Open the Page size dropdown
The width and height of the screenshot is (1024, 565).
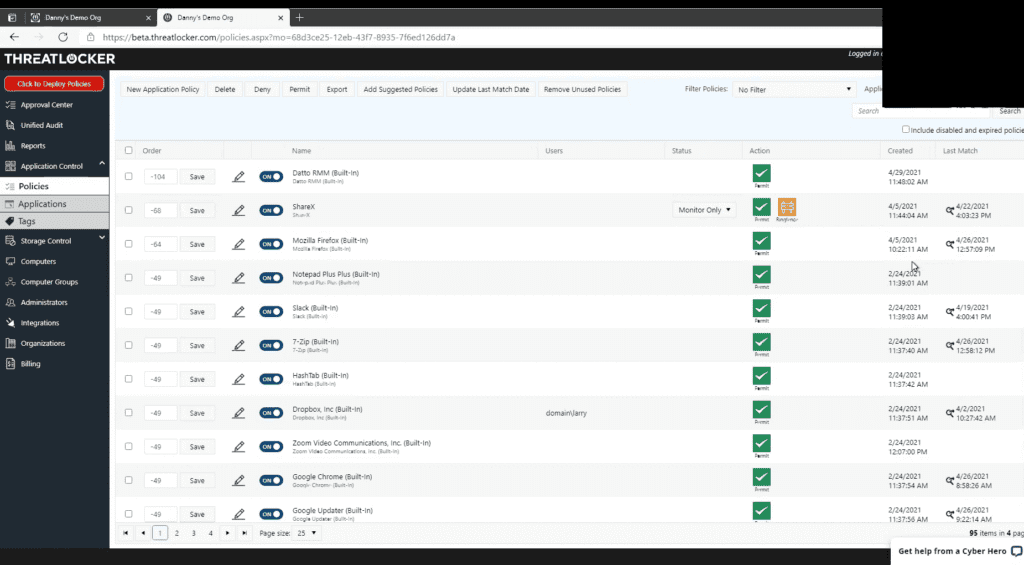tap(307, 533)
